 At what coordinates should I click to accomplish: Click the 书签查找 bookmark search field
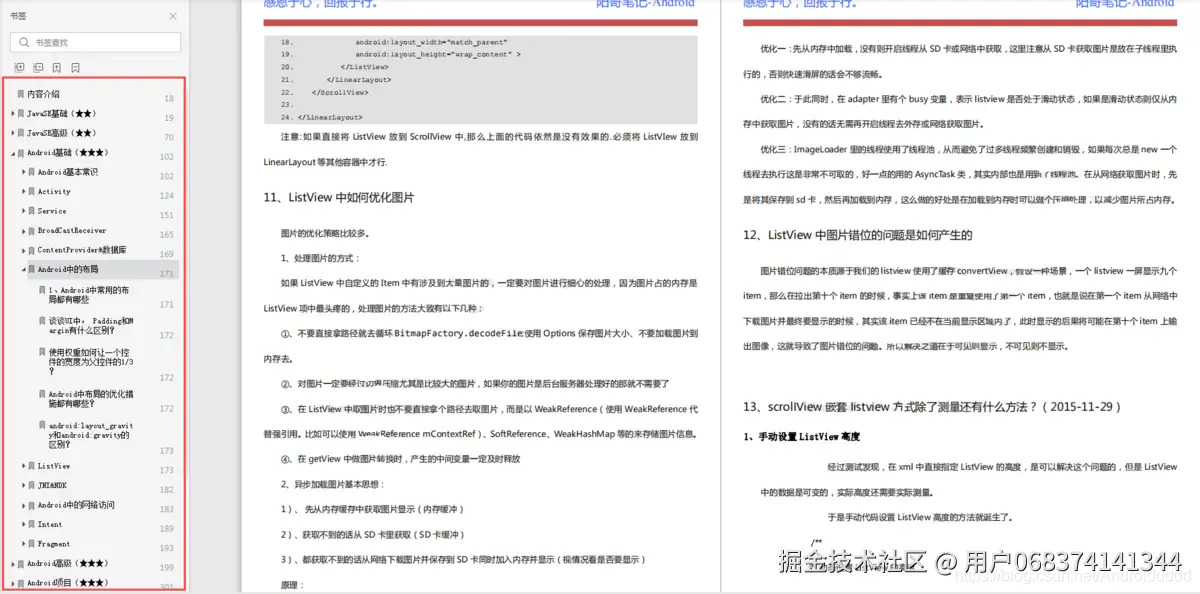96,42
